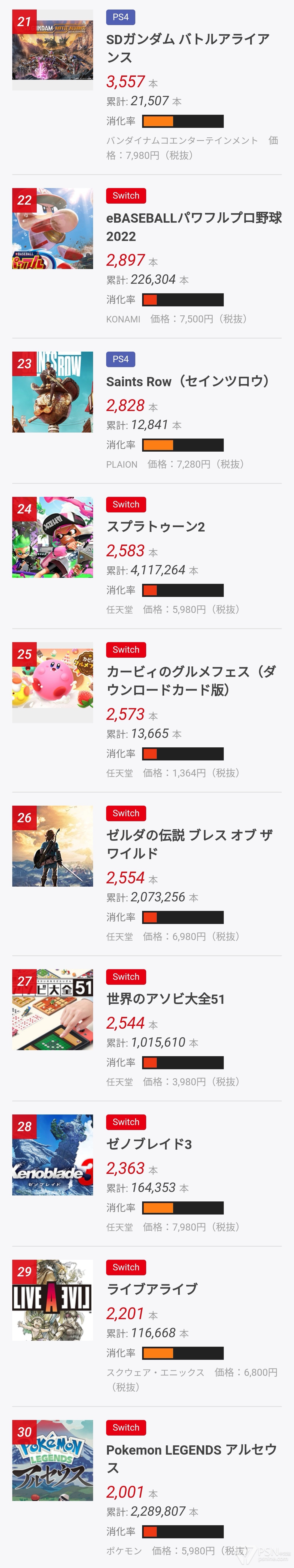The width and height of the screenshot is (294, 1568).
Task: Follow the ライブアライブ title link
Action: click(x=152, y=1289)
